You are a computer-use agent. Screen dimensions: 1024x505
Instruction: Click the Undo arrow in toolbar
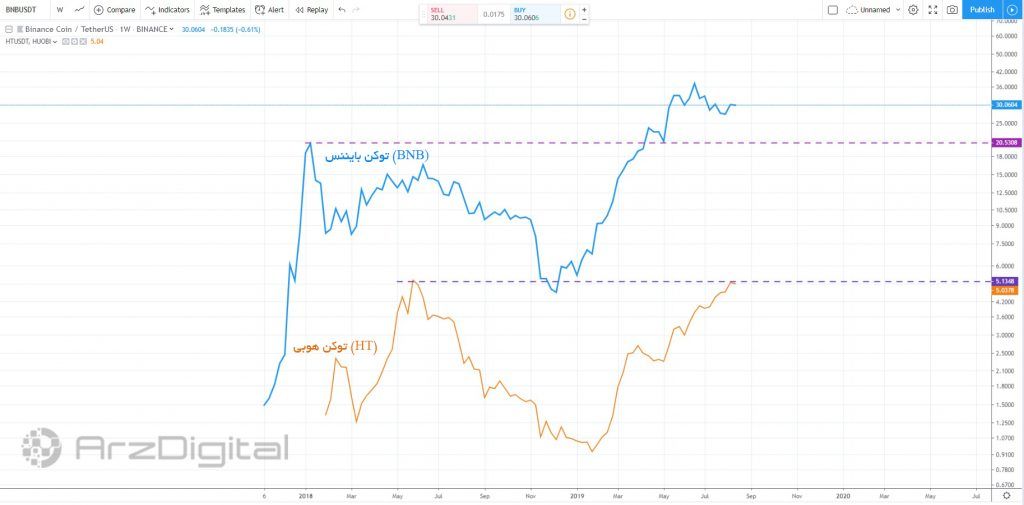[x=342, y=10]
